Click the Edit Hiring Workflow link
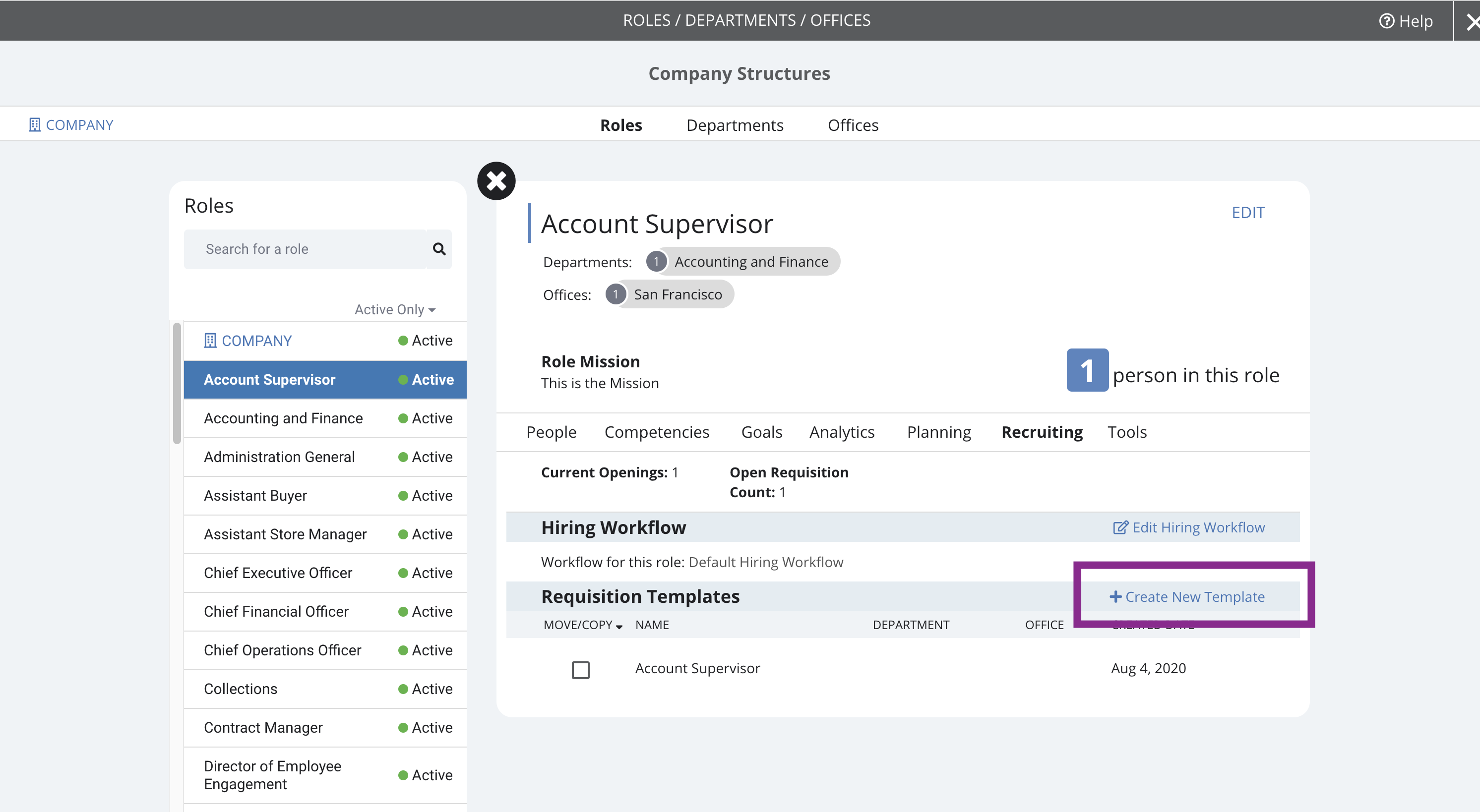This screenshot has width=1480, height=812. pos(1189,527)
